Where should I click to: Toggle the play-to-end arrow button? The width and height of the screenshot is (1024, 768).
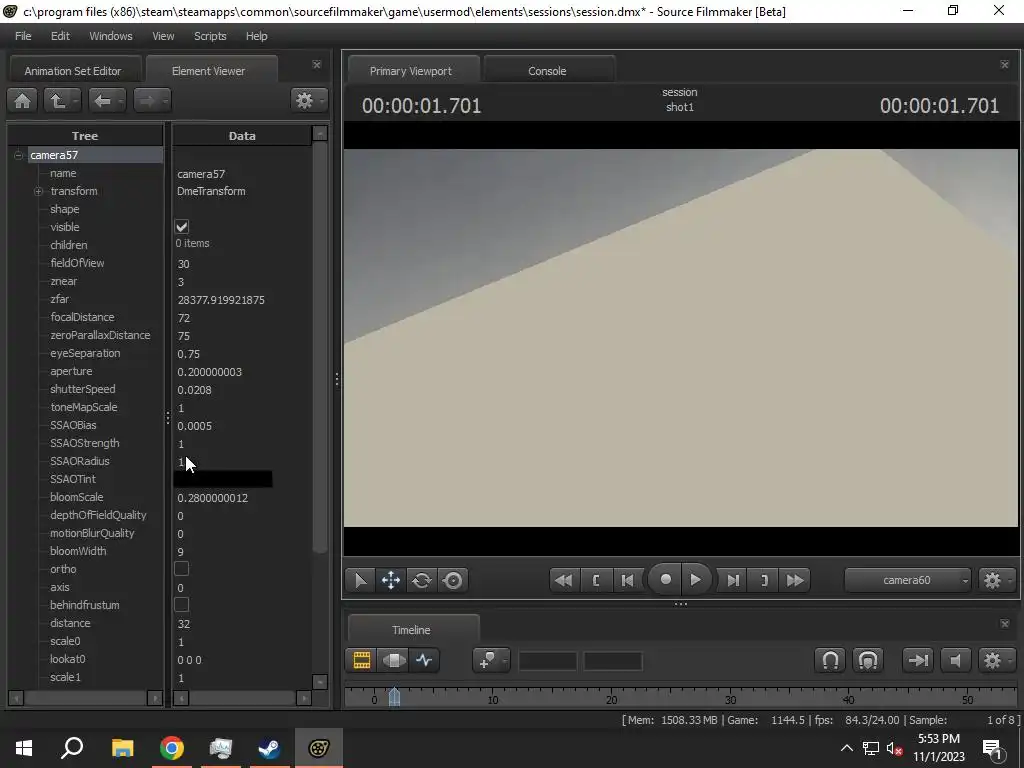[918, 660]
